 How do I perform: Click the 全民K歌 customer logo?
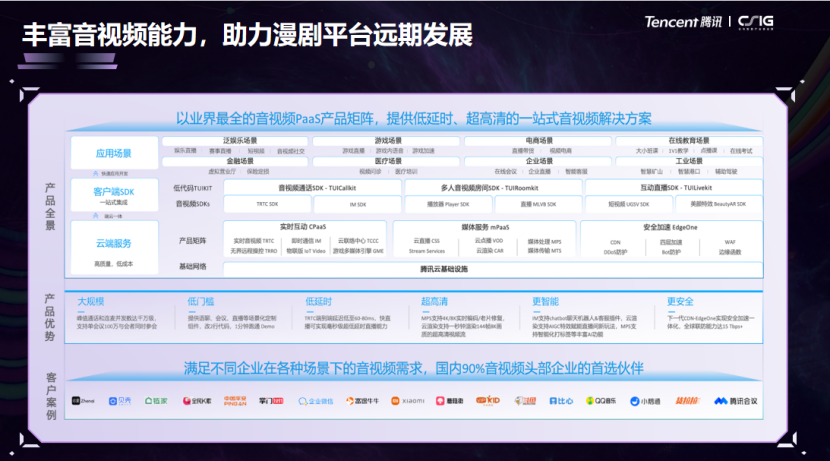click(197, 401)
